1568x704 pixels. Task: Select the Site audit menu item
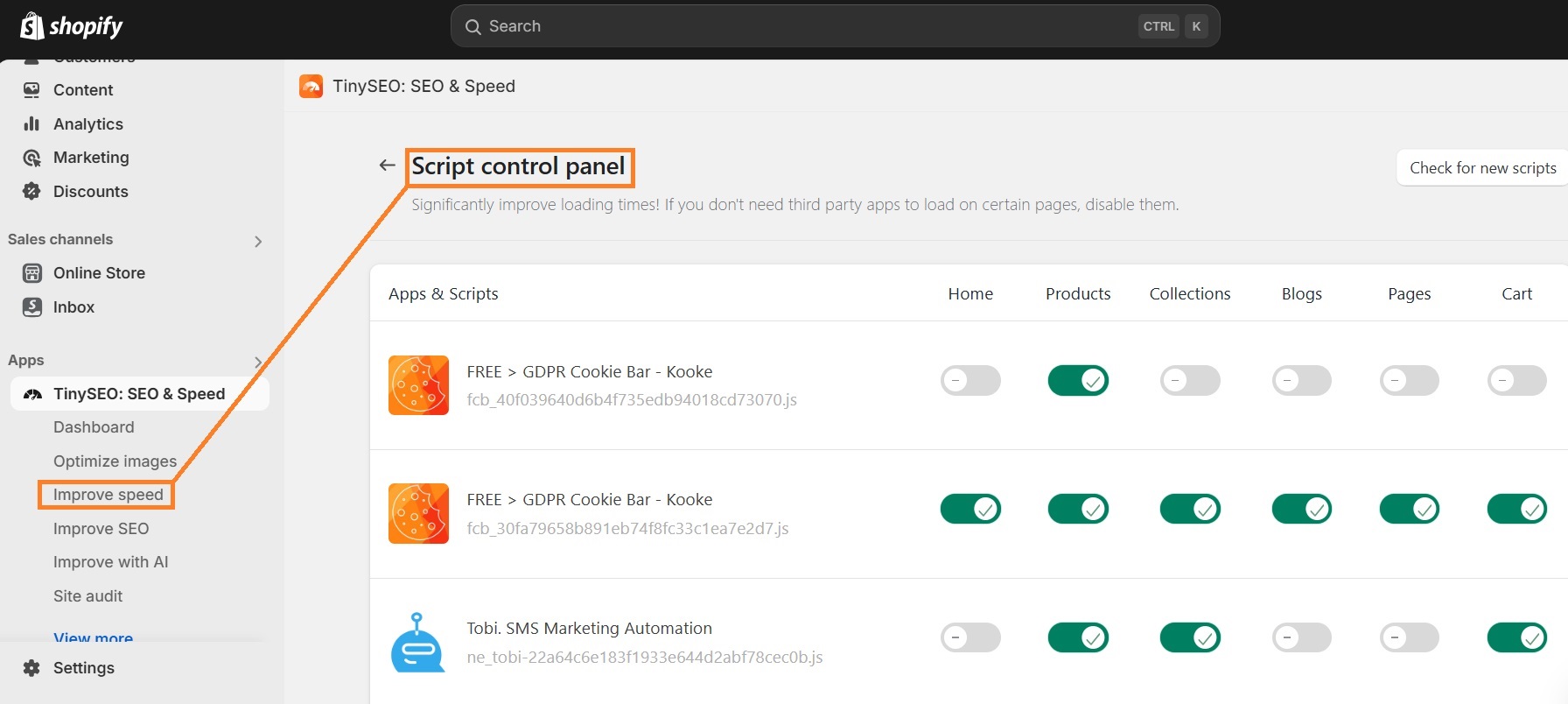tap(87, 595)
